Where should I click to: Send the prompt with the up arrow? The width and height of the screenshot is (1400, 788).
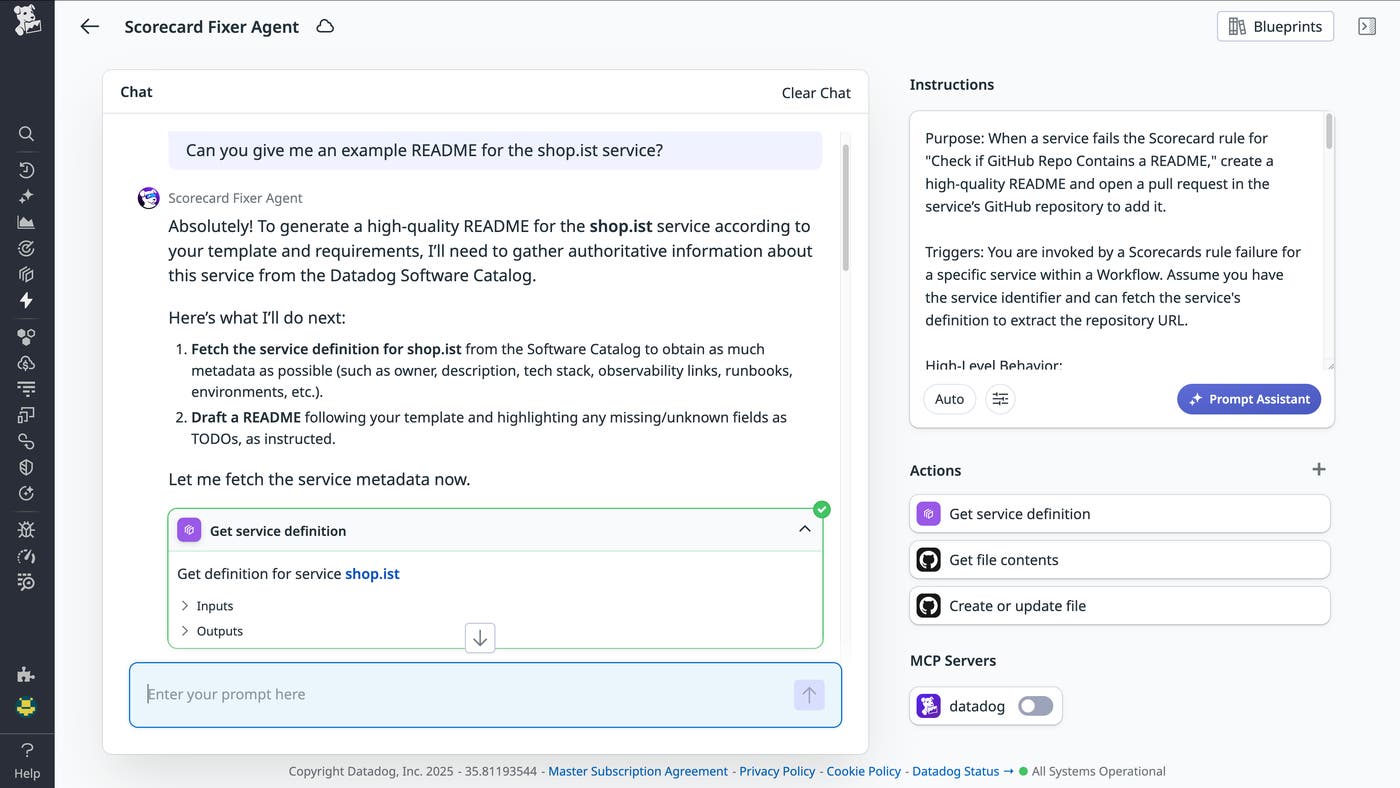pos(809,695)
